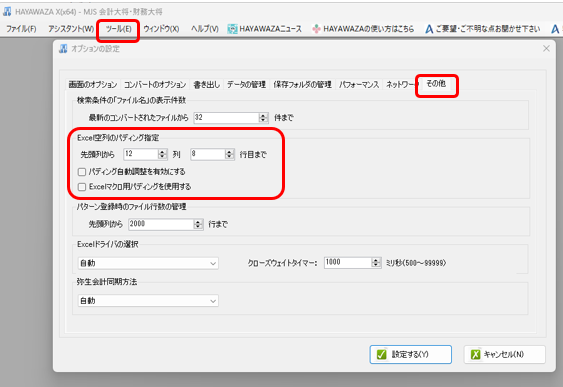Image resolution: width=563 pixels, height=387 pixels.
Task: Open the ウィンドウ(X) menu
Action: pyautogui.click(x=161, y=29)
